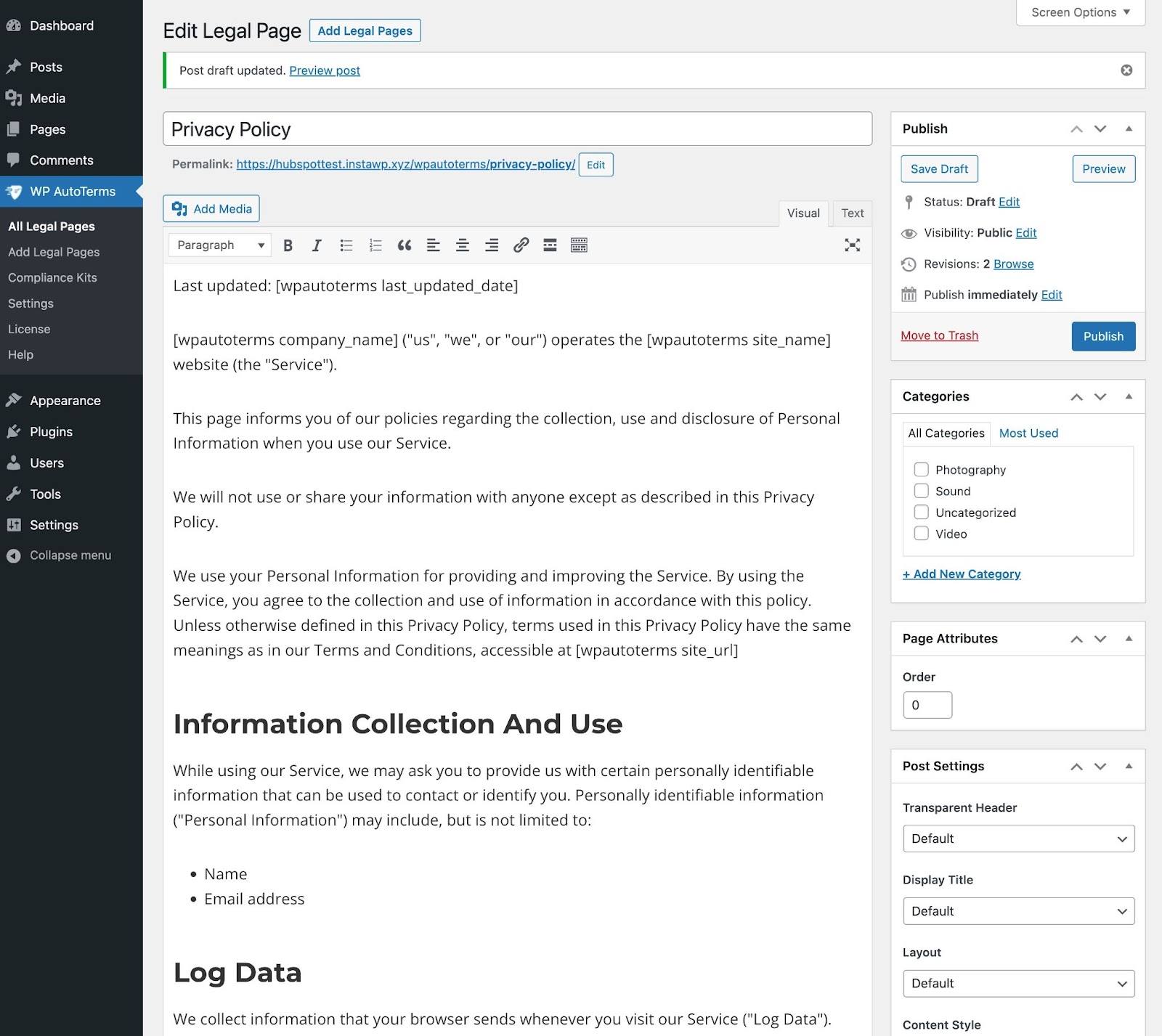Screen dimensions: 1162x1036
Task: Check the Photography category
Action: click(921, 470)
